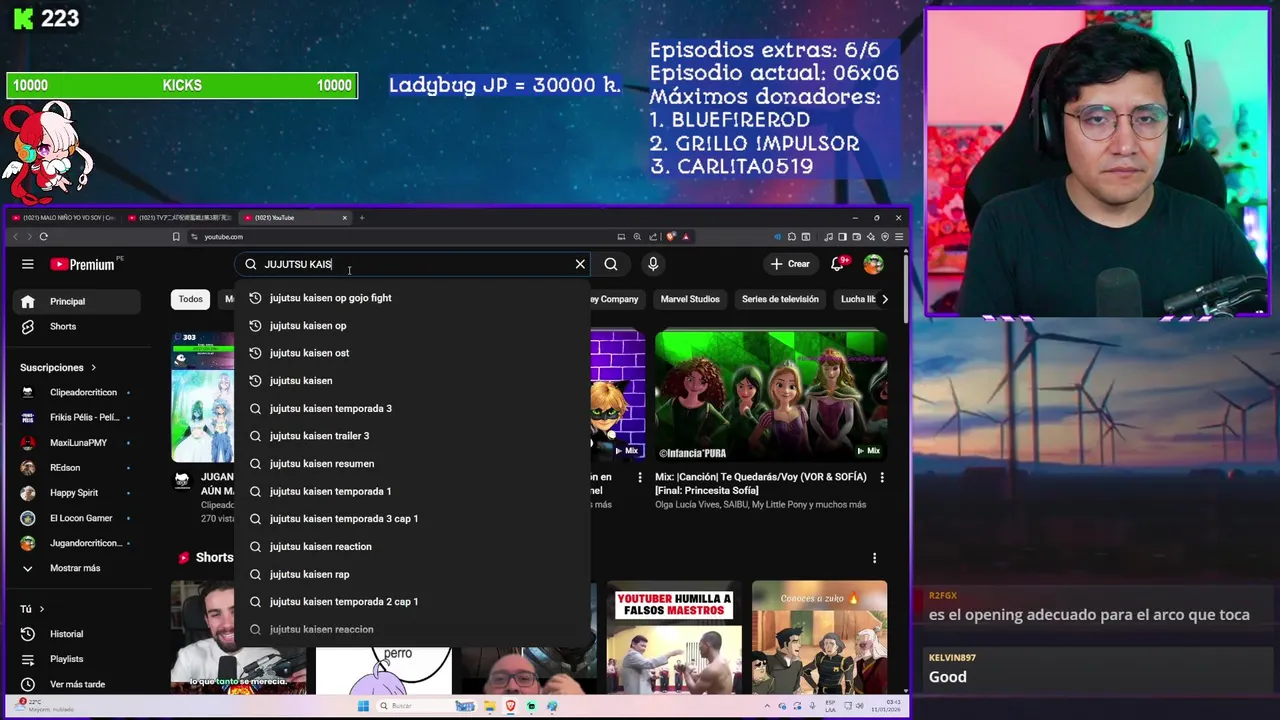Choose suggestion jujutsu kaisen op gojo fight
The width and height of the screenshot is (1280, 720).
click(x=412, y=298)
